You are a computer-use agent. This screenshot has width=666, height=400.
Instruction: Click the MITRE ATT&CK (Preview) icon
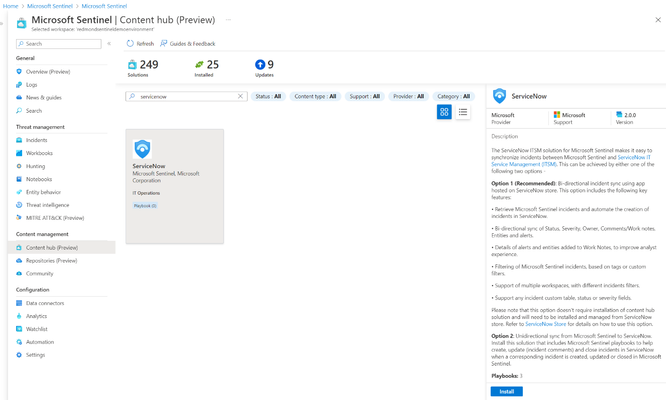click(19, 218)
